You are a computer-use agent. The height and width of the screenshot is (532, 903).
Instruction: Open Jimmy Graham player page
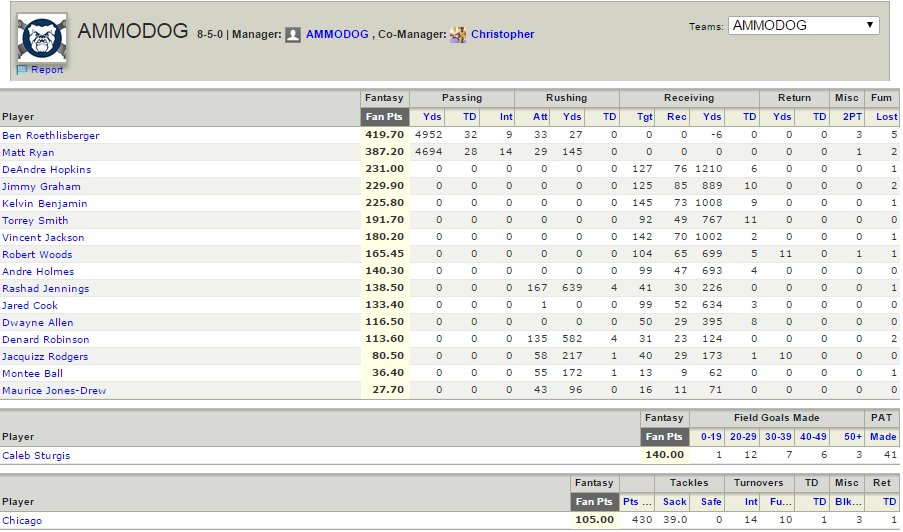[41, 187]
